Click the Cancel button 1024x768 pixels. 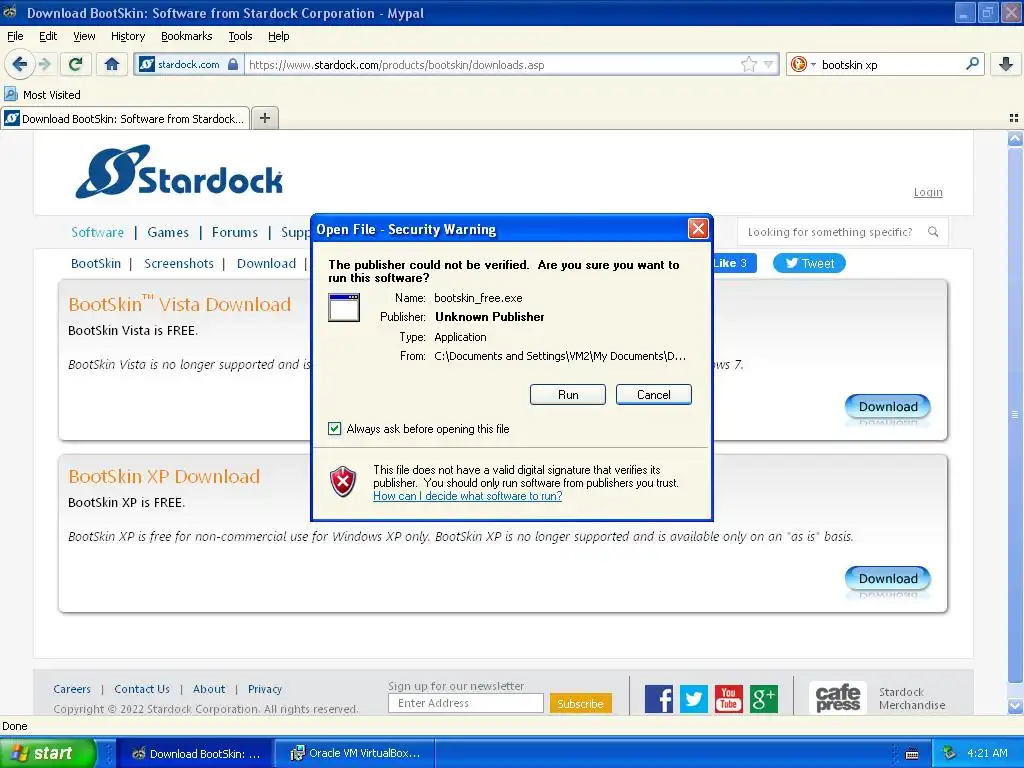tap(653, 394)
